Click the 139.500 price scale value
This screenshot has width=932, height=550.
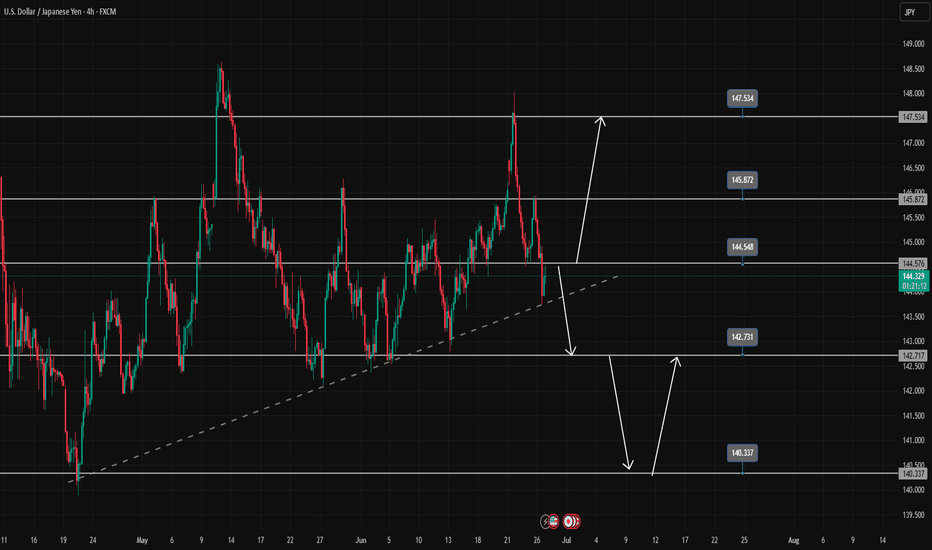click(914, 515)
